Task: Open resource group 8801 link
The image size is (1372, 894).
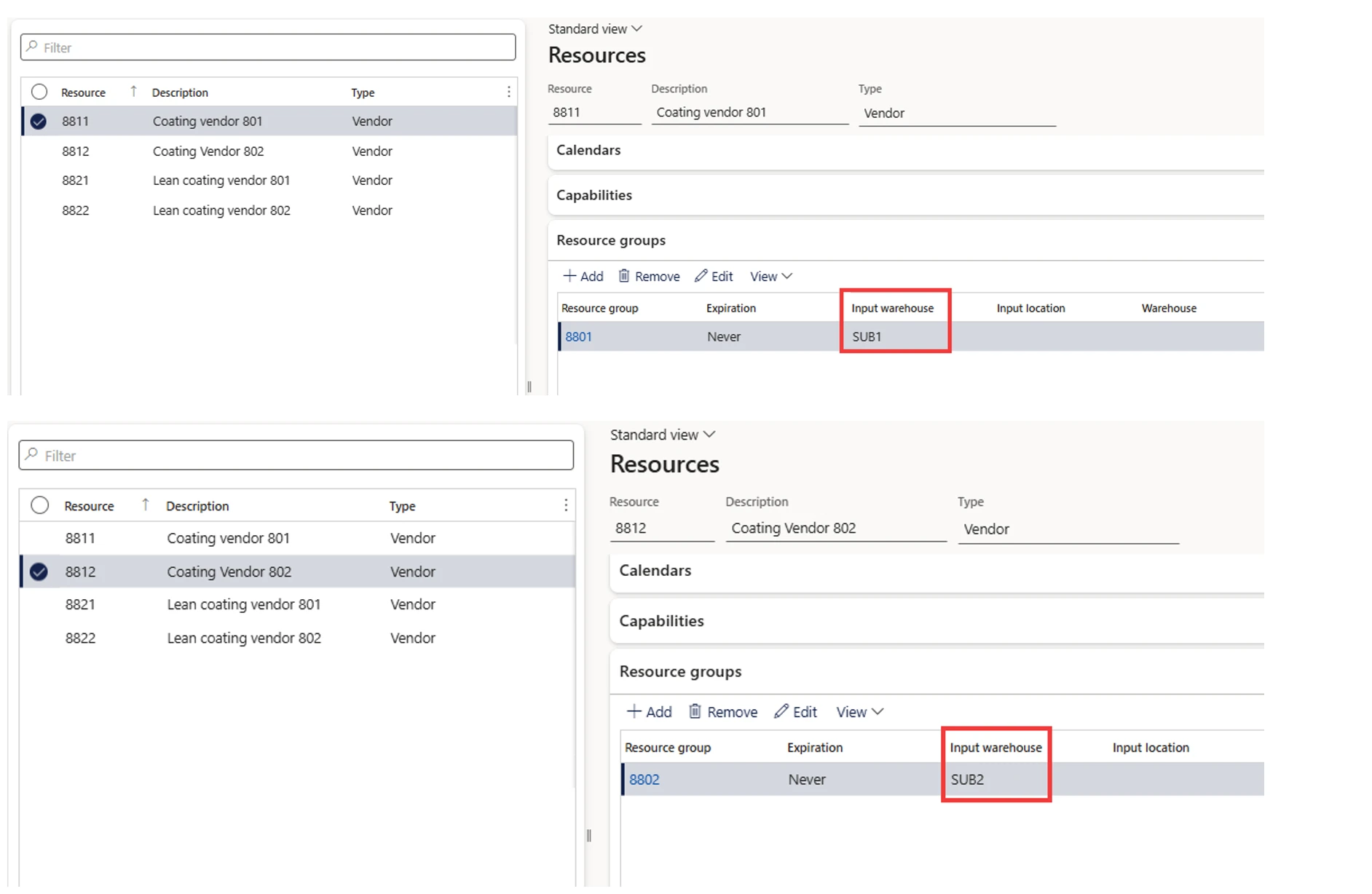Action: tap(578, 337)
